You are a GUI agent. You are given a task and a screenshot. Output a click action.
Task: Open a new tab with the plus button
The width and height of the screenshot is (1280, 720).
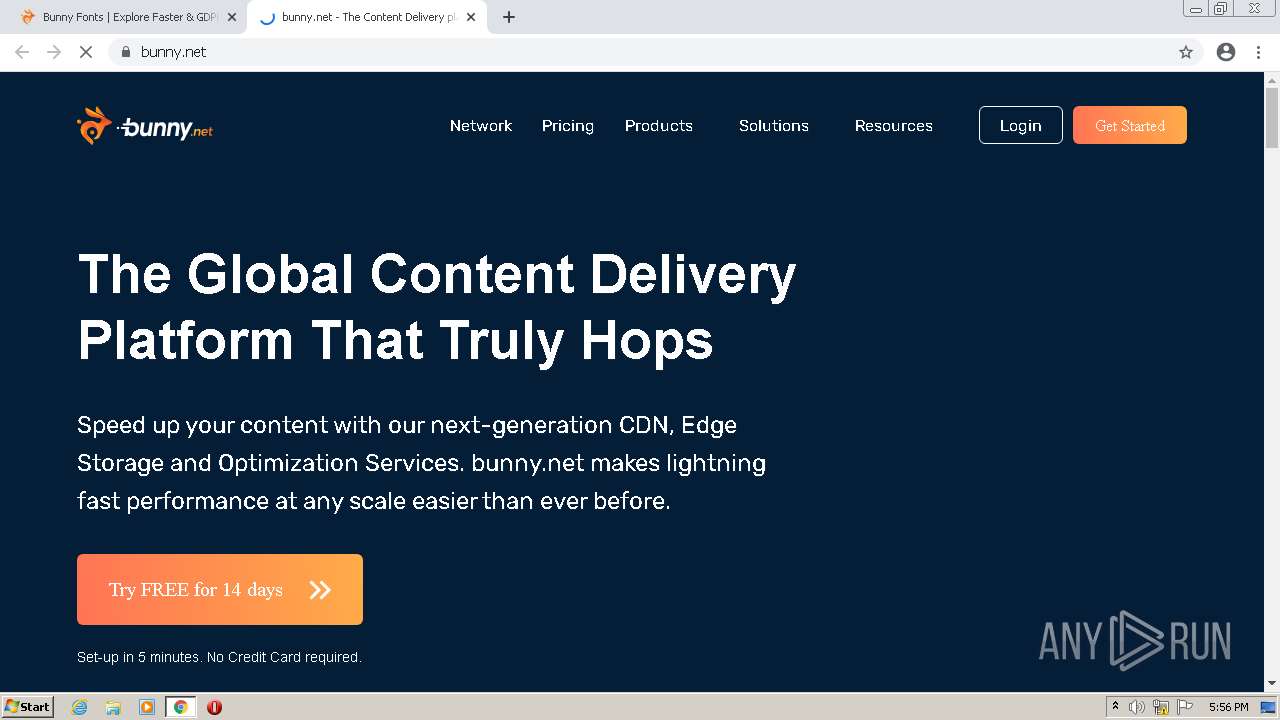509,17
